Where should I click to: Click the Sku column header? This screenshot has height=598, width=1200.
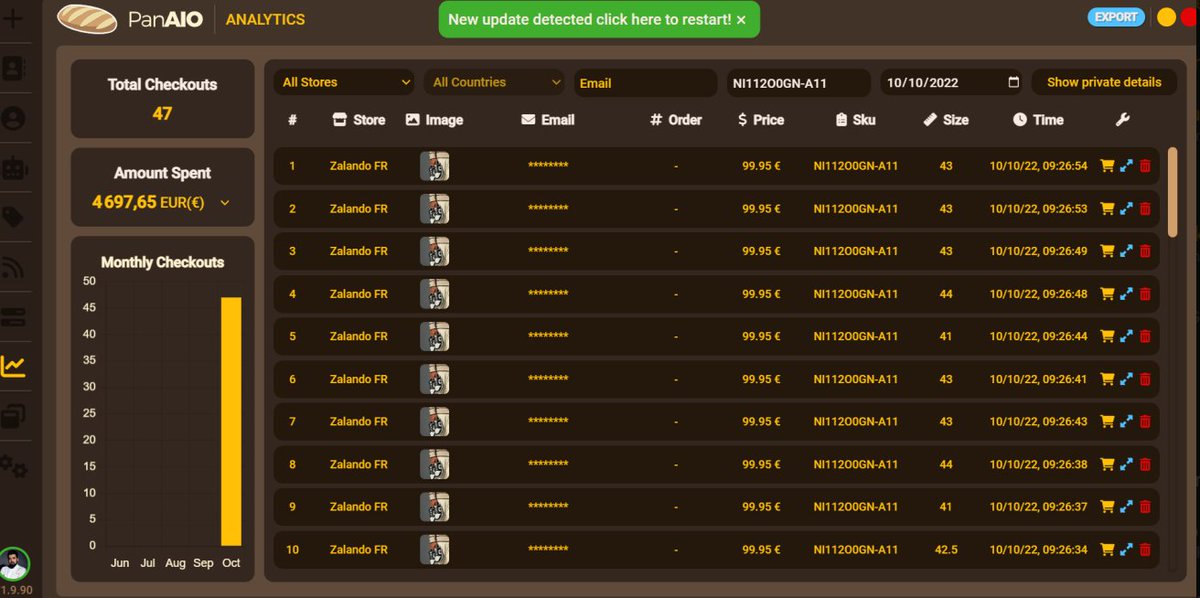tap(855, 120)
